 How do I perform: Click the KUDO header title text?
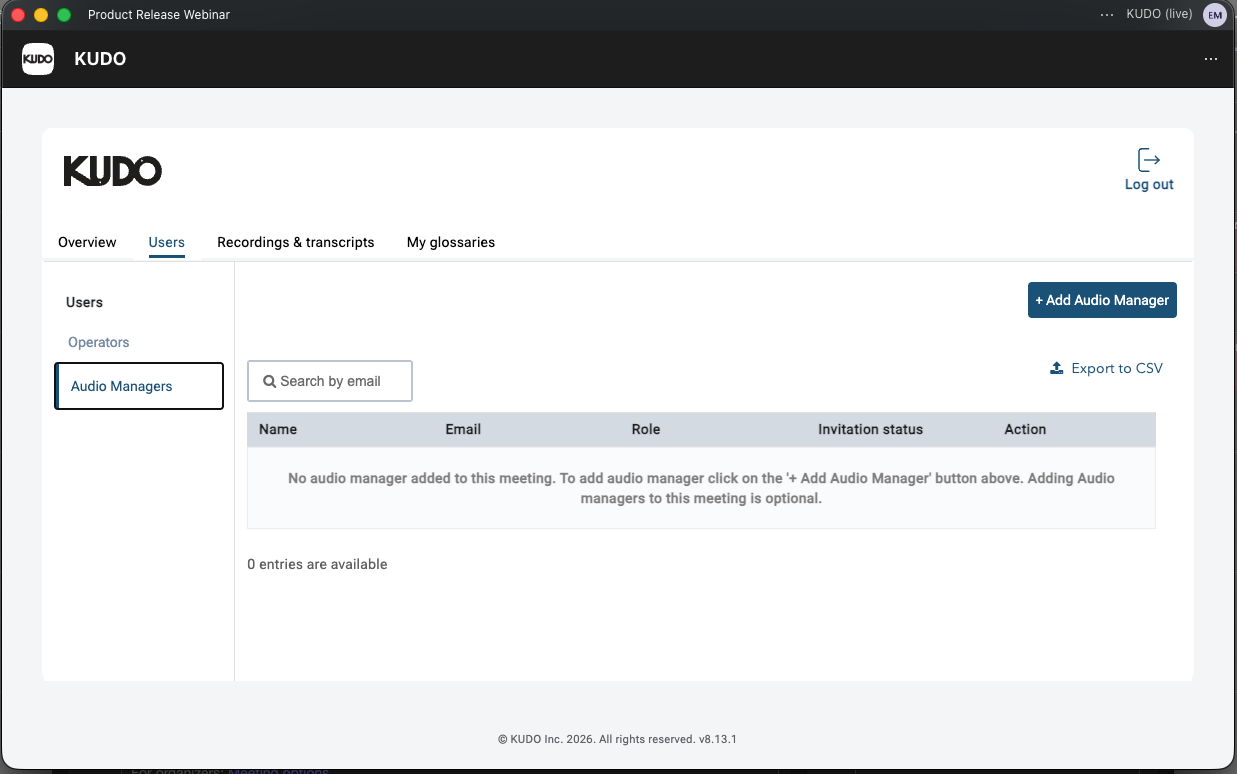tap(100, 59)
